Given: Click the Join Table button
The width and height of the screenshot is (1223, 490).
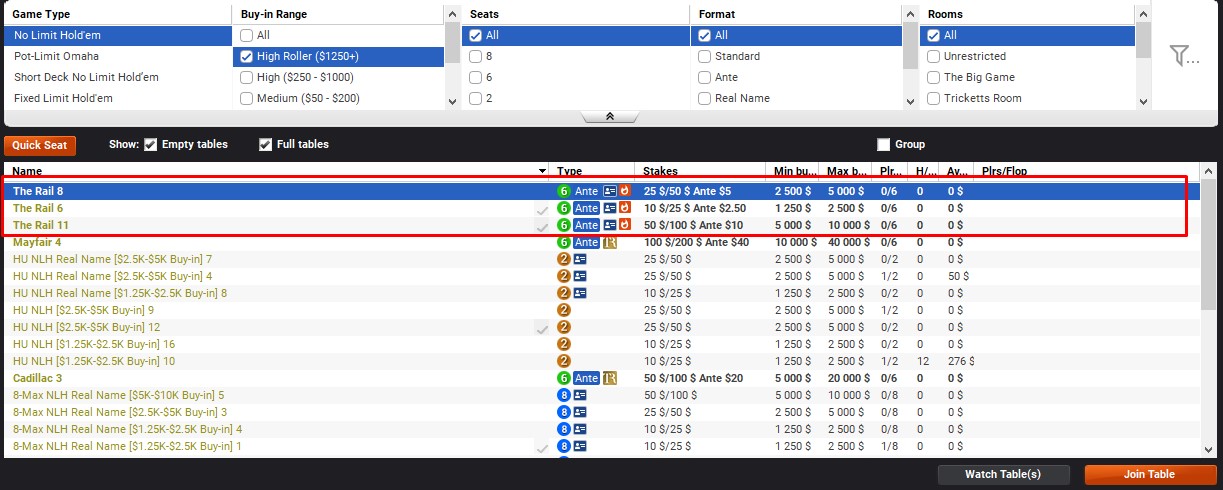Looking at the screenshot, I should (1149, 474).
